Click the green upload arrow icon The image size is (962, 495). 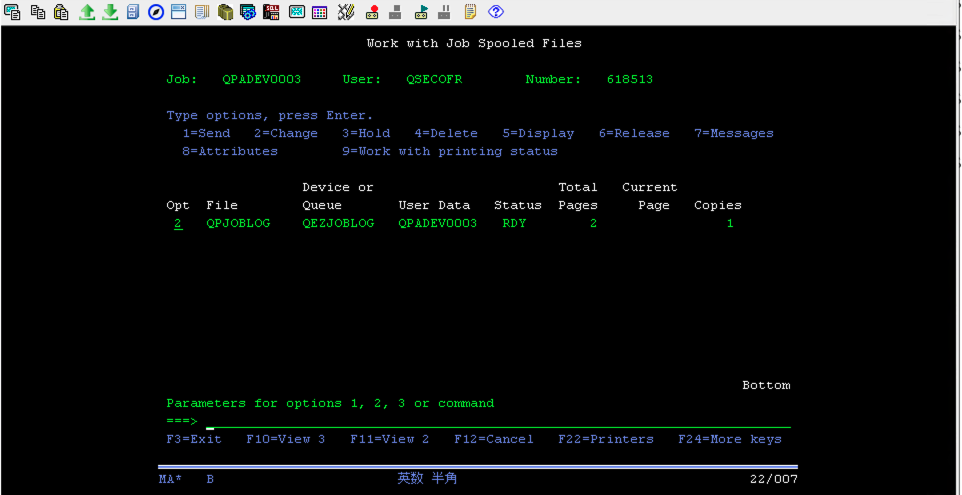click(x=87, y=11)
